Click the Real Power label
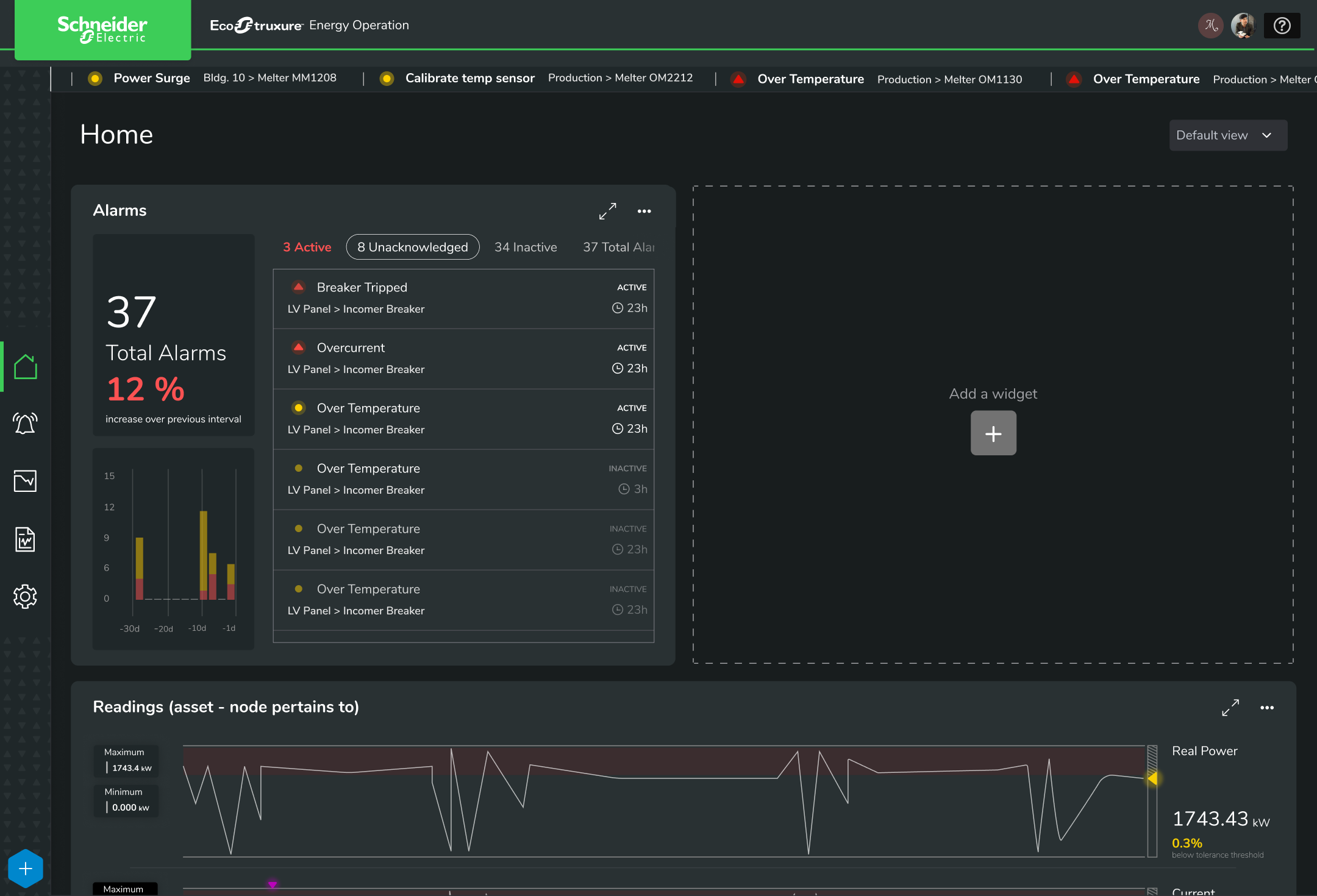The width and height of the screenshot is (1317, 896). [1205, 751]
